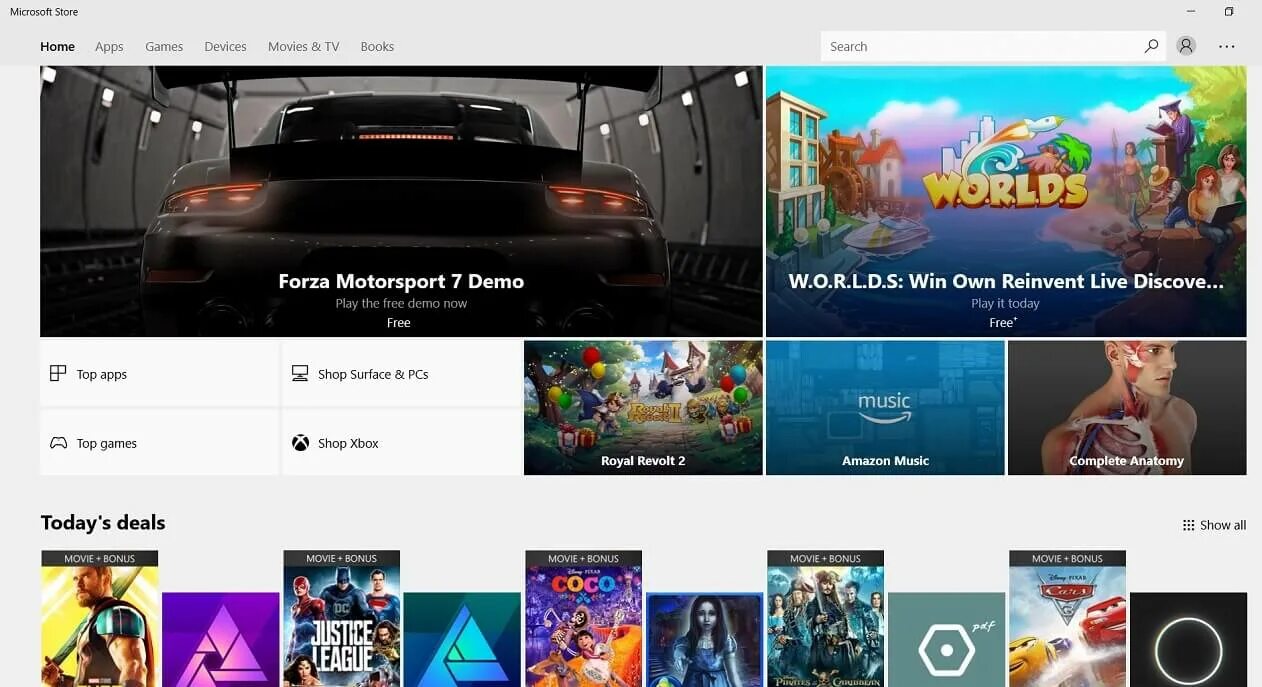Open the Complete Anatomy tile
The image size is (1262, 687).
(x=1127, y=408)
